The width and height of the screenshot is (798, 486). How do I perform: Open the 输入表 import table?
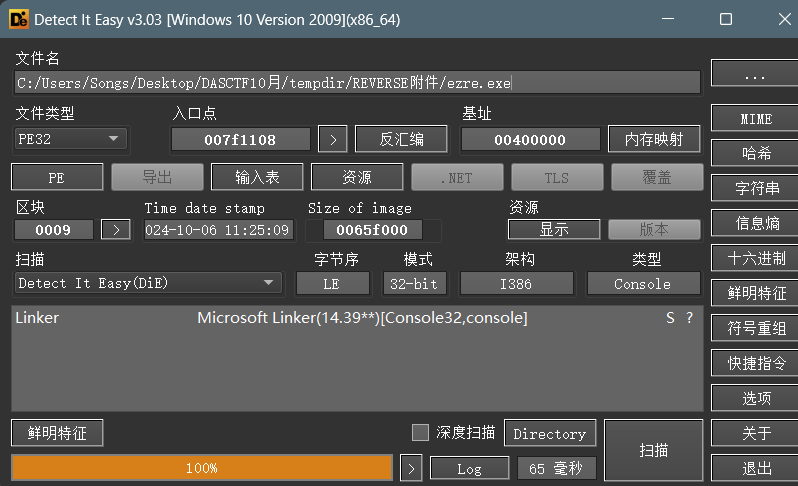pos(256,177)
